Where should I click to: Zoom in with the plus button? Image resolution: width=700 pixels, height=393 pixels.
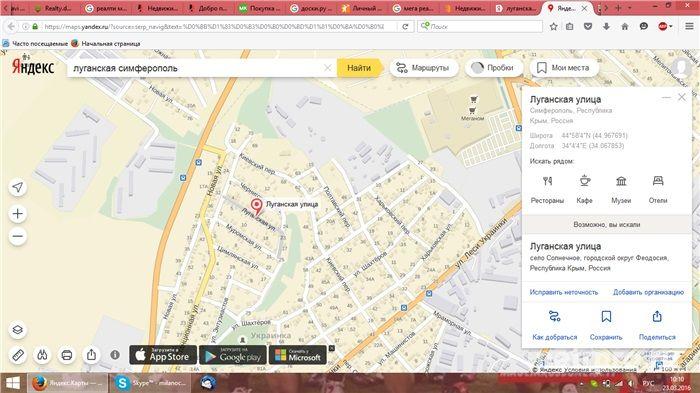pyautogui.click(x=17, y=214)
